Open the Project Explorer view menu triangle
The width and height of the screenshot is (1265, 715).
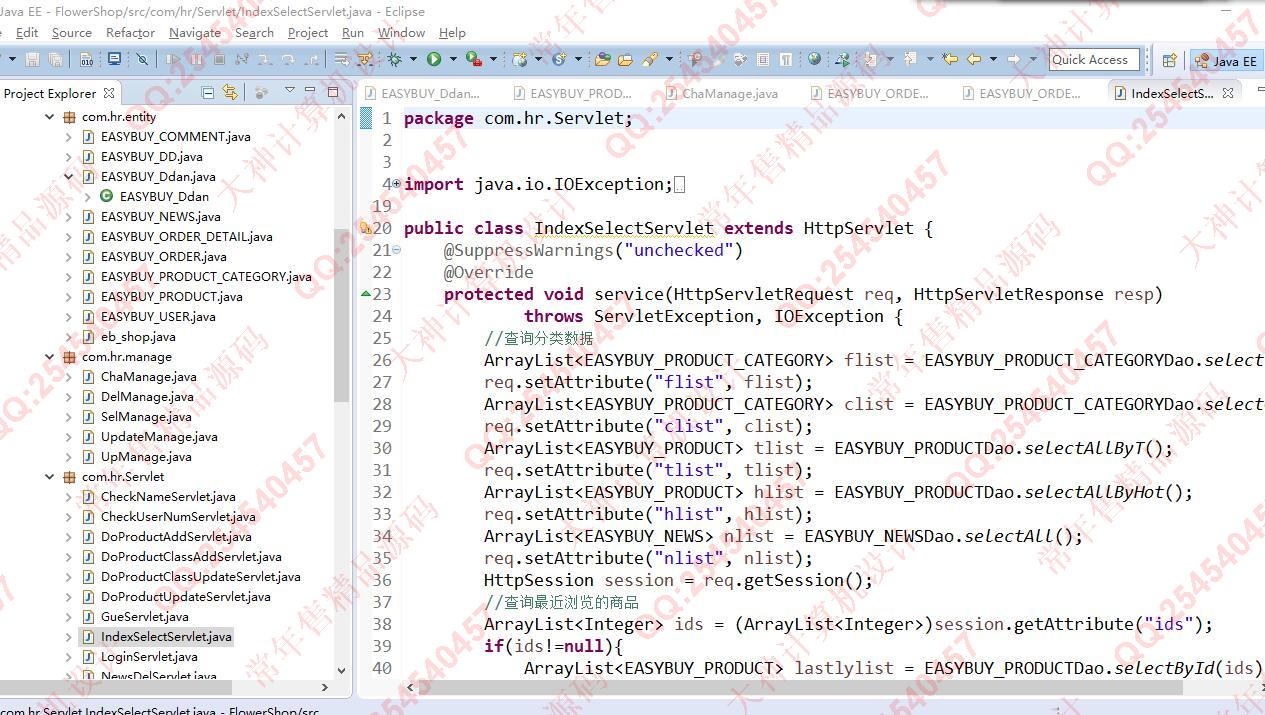pyautogui.click(x=289, y=90)
